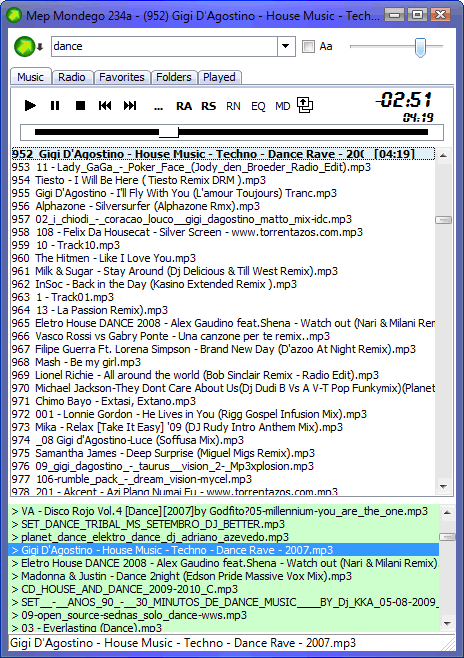Click the playlist scrollbar thumb
Viewport: 464px width, 658px height.
(443, 220)
